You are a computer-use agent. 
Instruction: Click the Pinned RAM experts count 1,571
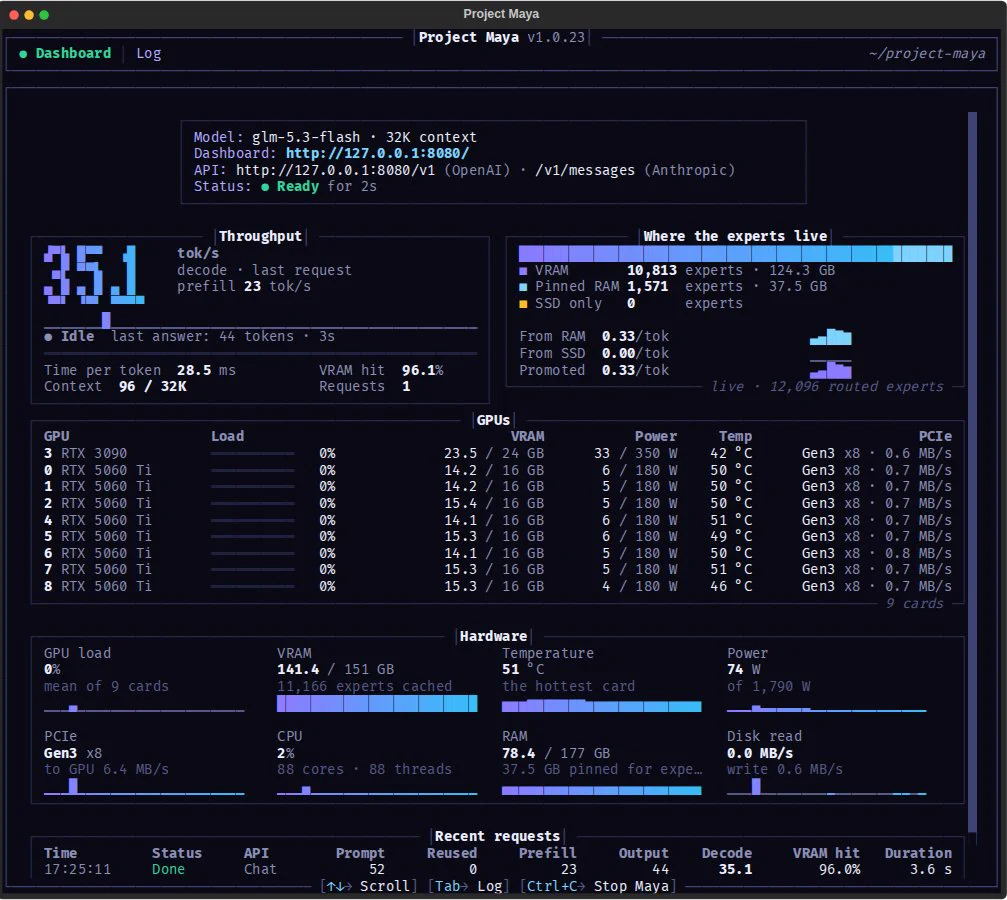[x=647, y=287]
